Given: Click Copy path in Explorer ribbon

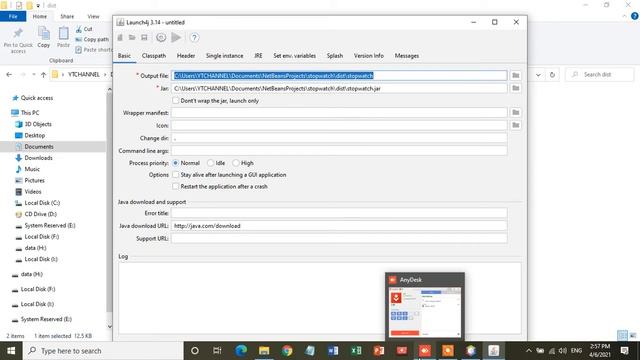Looking at the screenshot, I should point(92,40).
